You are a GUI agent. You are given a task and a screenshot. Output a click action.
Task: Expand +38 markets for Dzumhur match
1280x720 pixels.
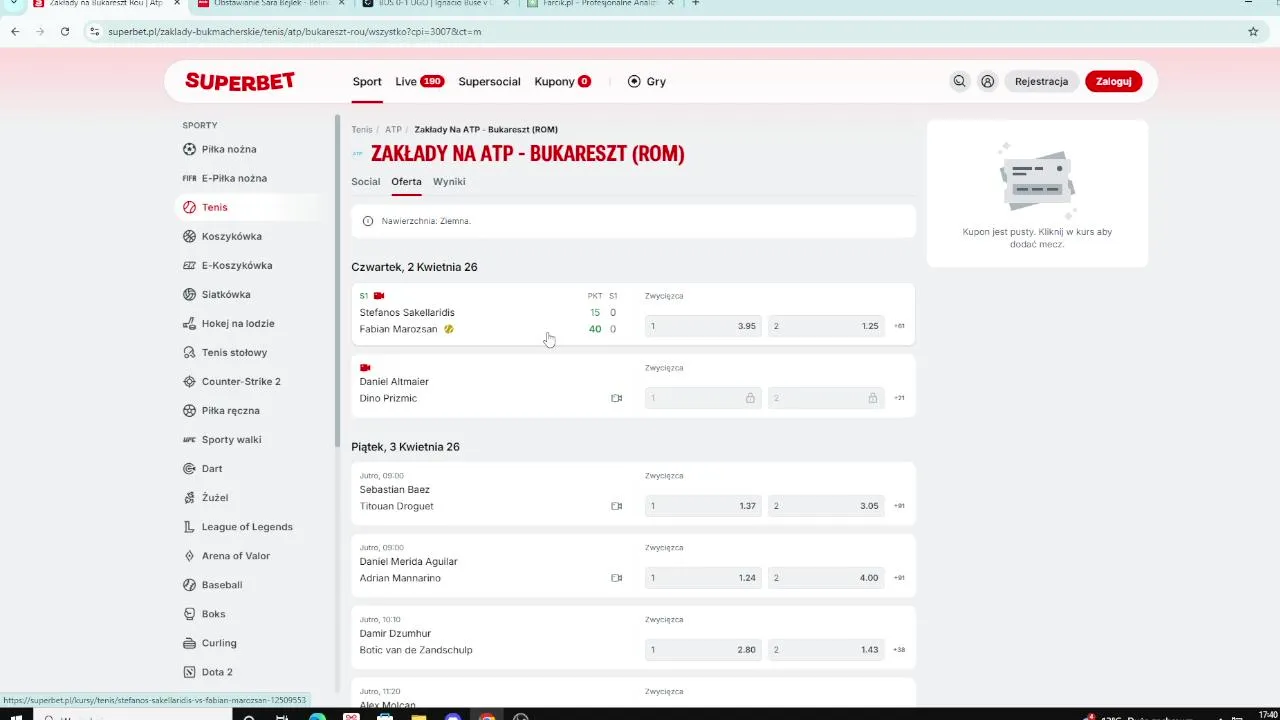coord(899,650)
